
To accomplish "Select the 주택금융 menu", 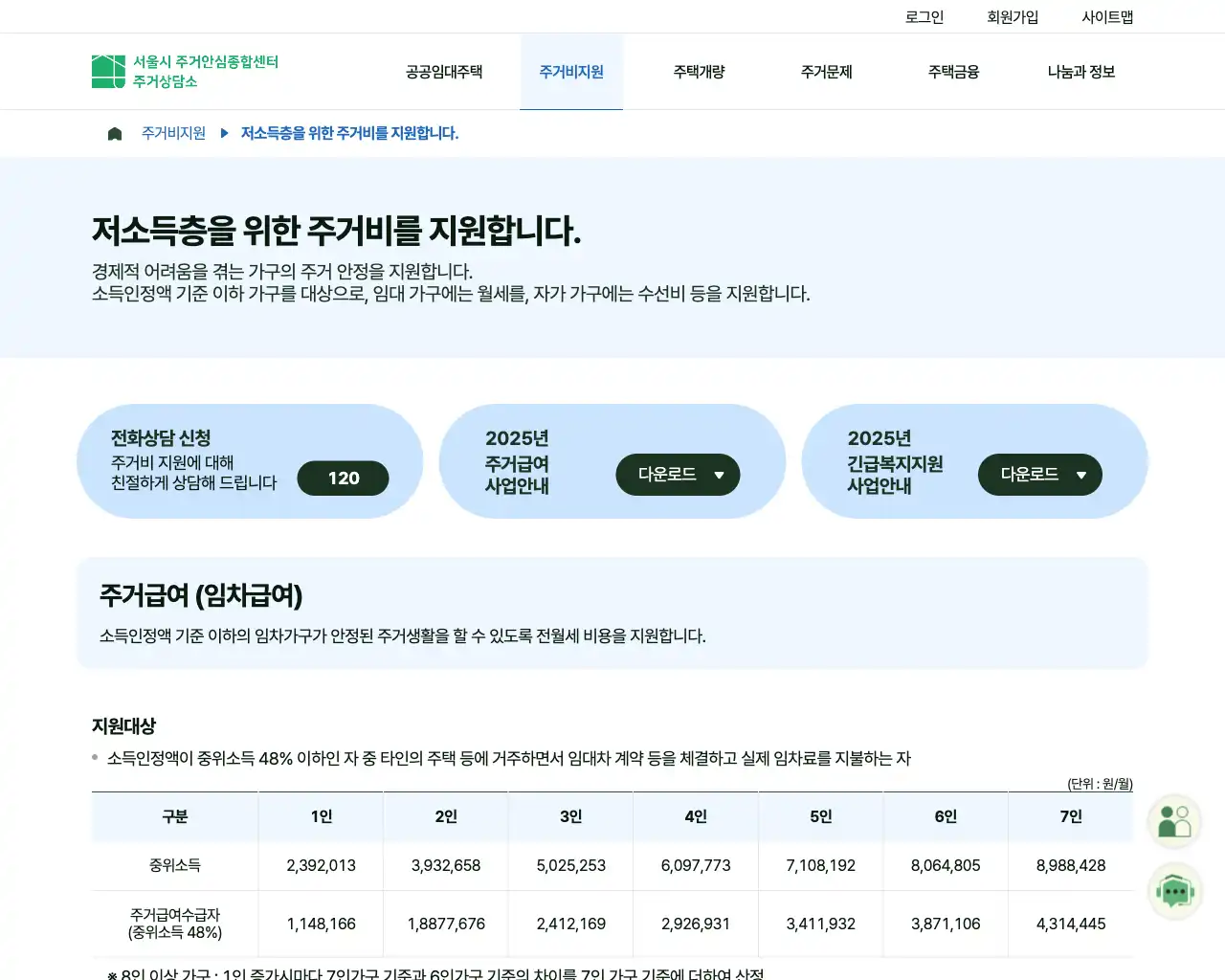I will (x=952, y=71).
